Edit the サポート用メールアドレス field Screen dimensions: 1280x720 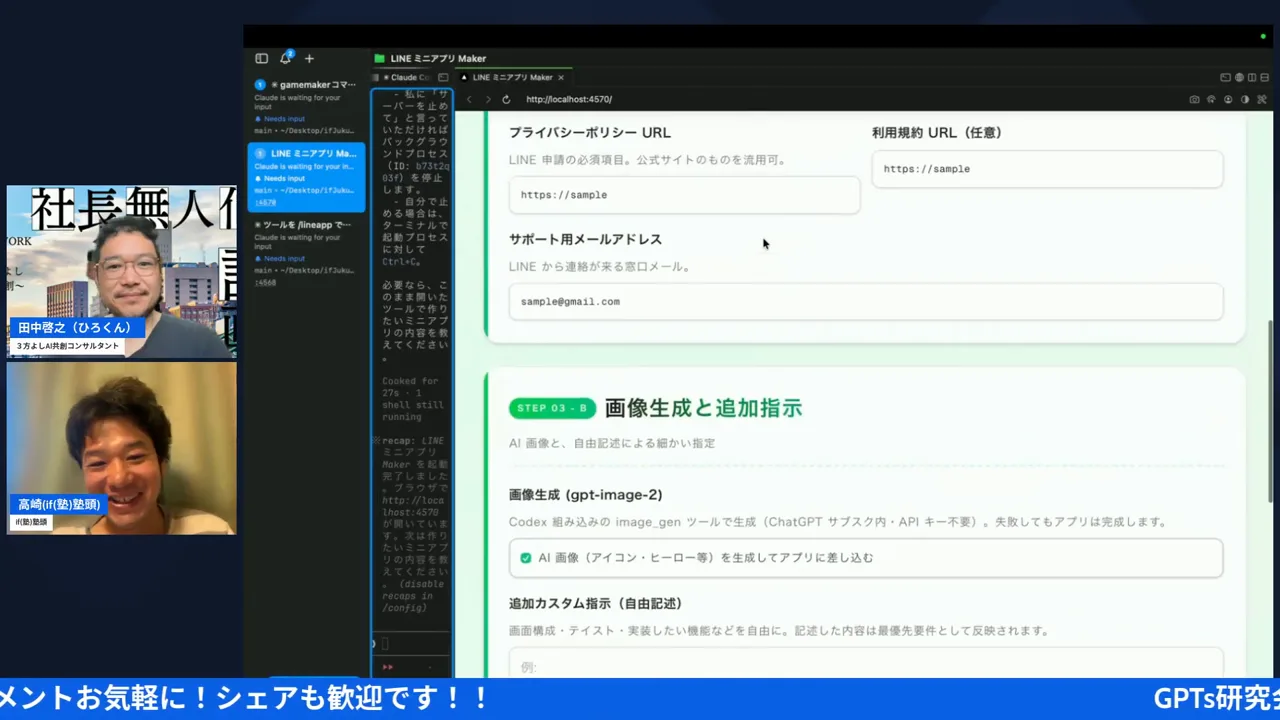tap(866, 301)
